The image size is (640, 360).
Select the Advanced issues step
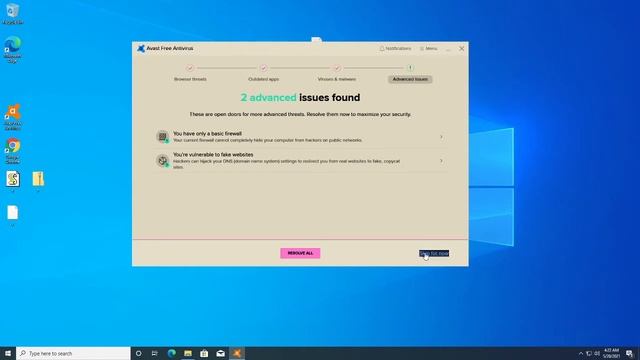tap(410, 79)
